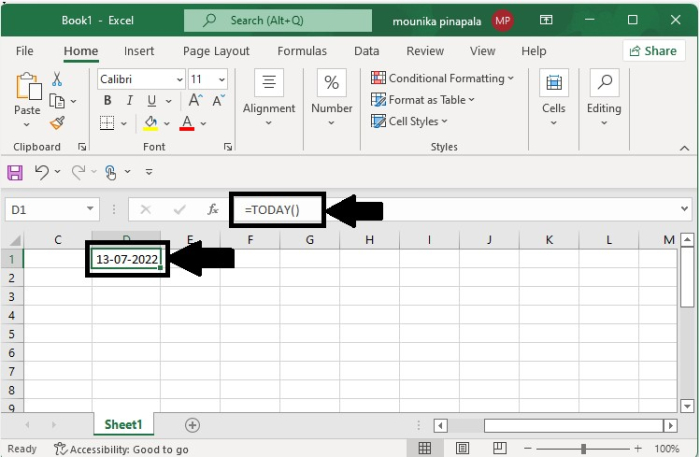Open the File tab
700x457 pixels.
click(x=25, y=51)
